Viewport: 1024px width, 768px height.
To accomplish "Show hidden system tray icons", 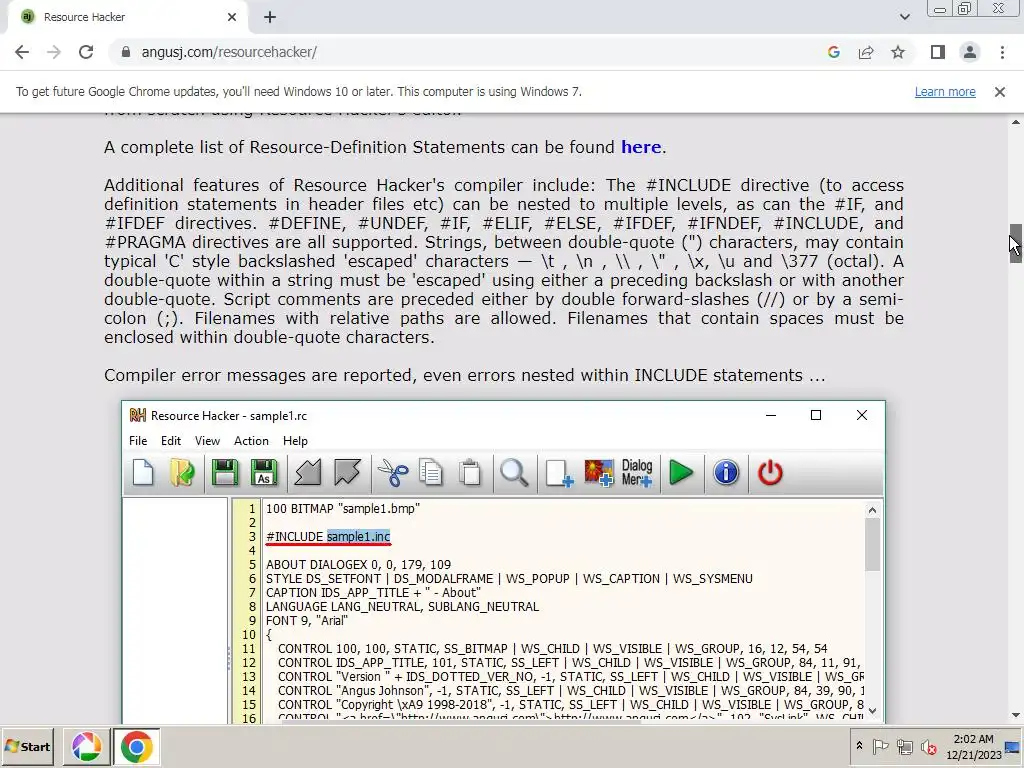I will click(x=859, y=746).
